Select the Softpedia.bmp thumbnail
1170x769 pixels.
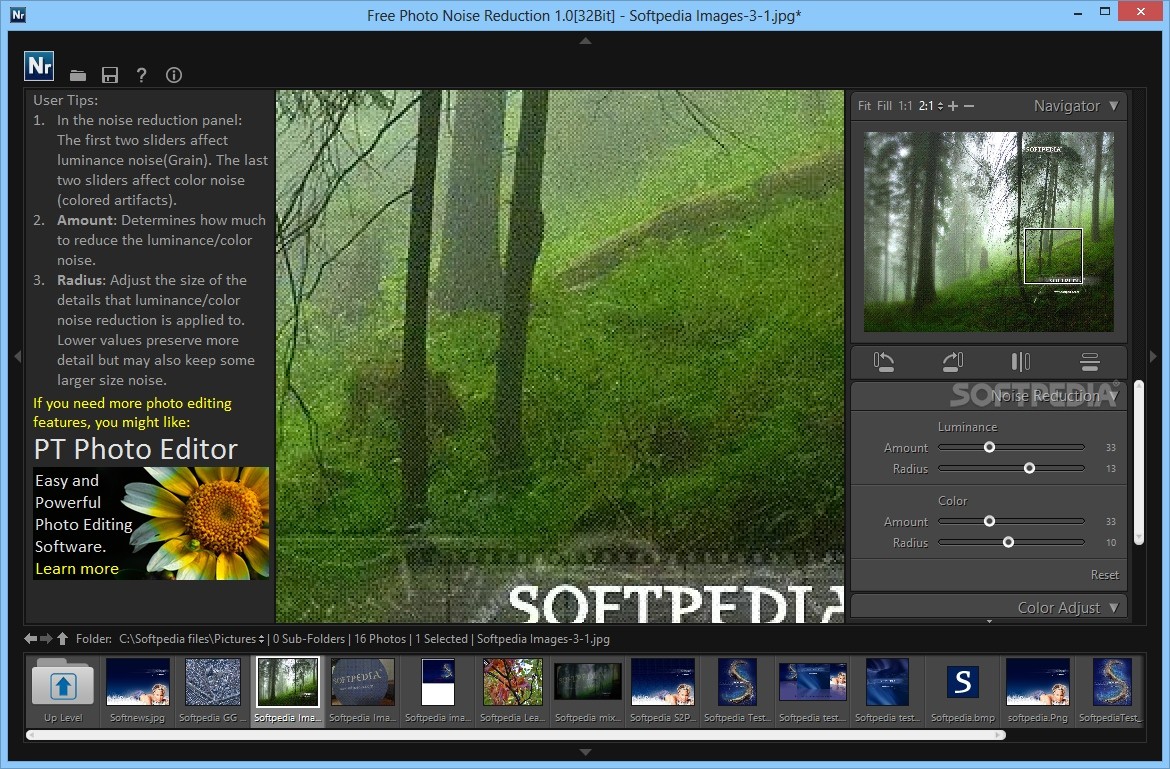pyautogui.click(x=963, y=689)
